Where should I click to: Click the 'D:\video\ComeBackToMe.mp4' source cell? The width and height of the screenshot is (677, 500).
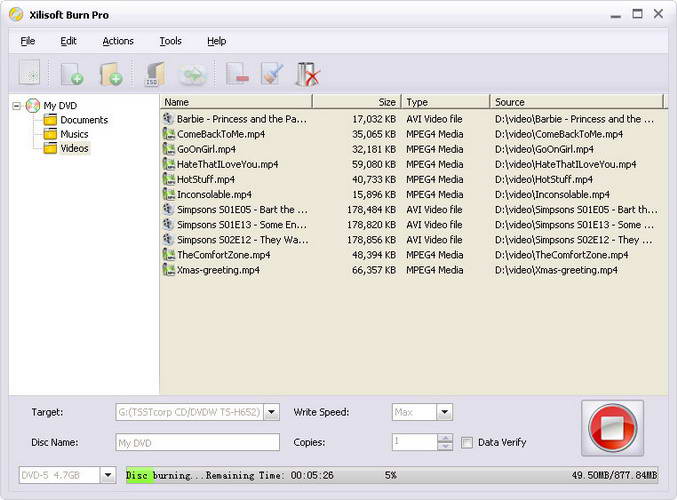(x=559, y=134)
